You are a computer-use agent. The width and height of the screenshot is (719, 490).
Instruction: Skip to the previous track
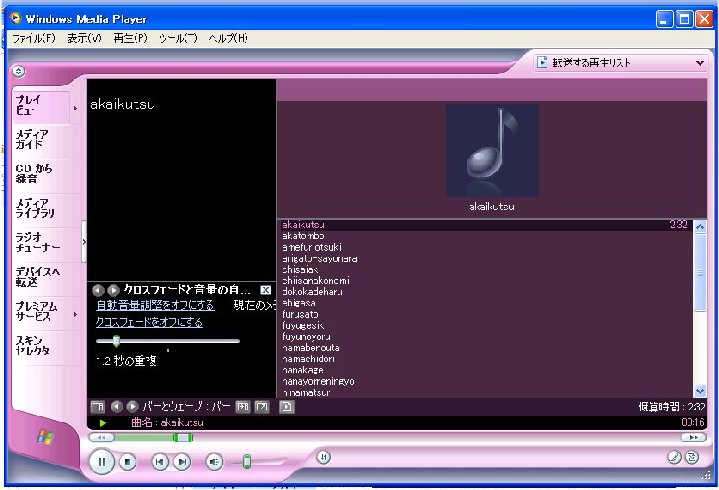160,462
